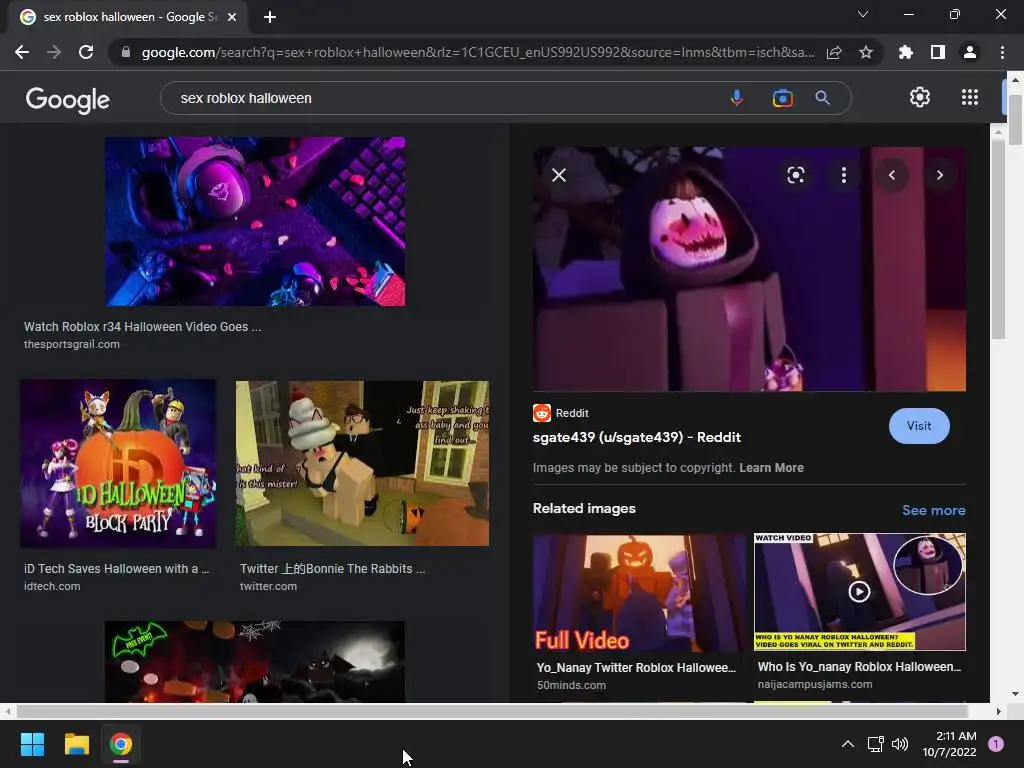Click the scroll-down arrow of the page scrollbar
The width and height of the screenshot is (1024, 768).
click(1015, 694)
